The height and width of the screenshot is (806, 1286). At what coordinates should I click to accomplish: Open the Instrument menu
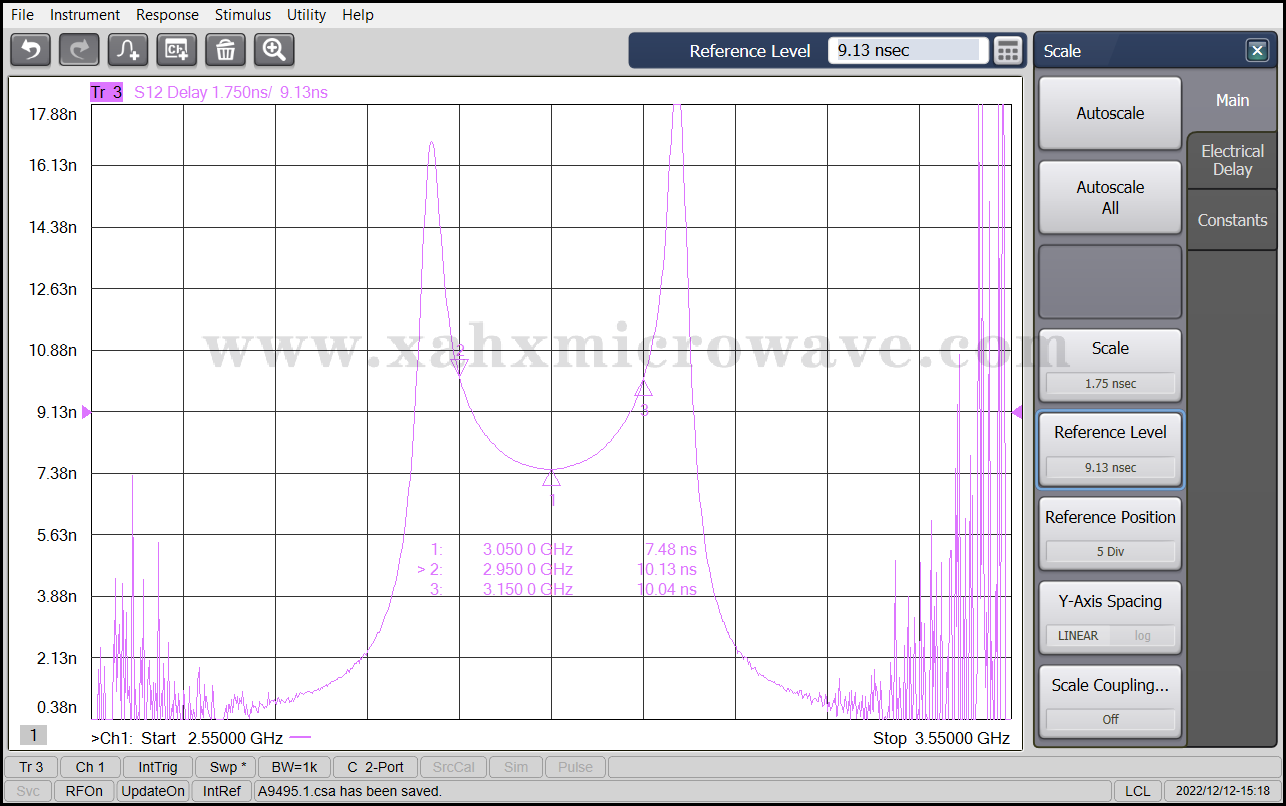(x=85, y=15)
